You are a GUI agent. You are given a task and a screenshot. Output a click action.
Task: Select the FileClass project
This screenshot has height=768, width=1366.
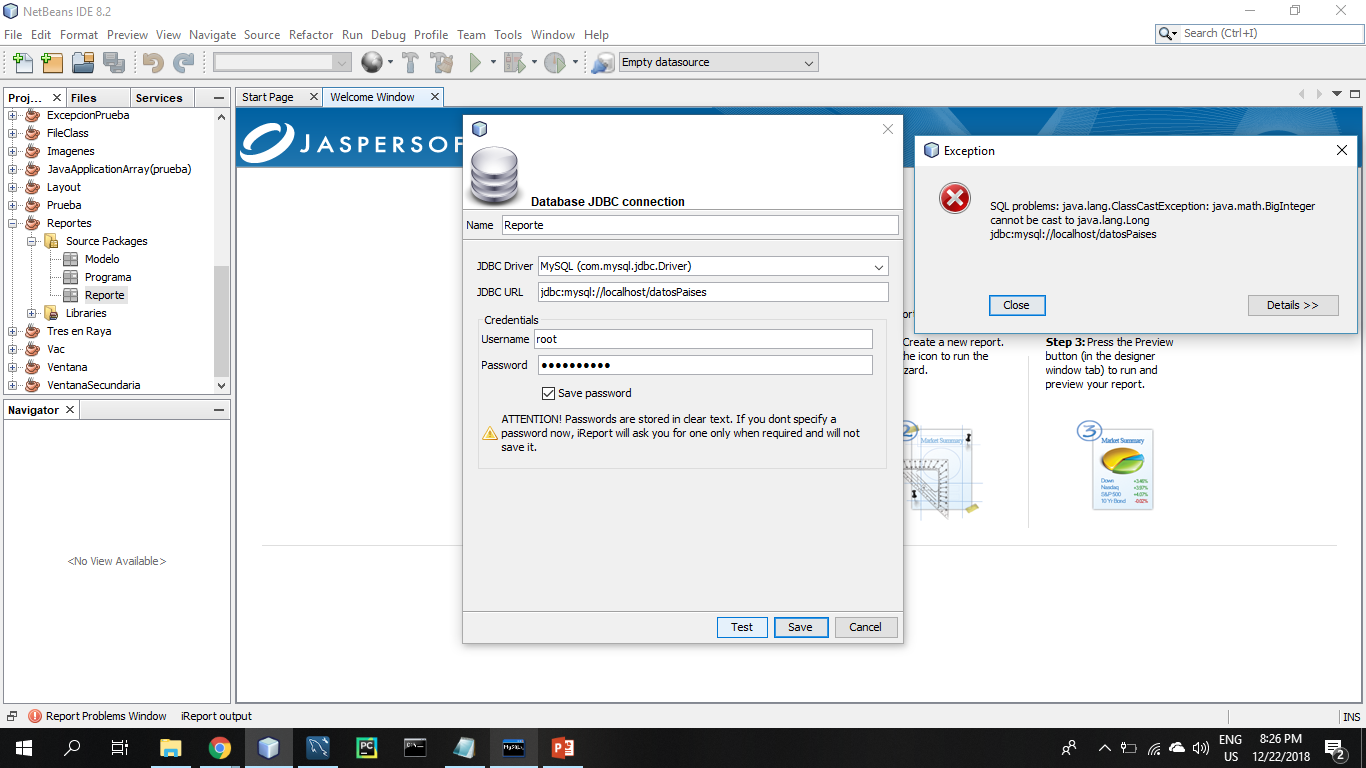tap(68, 133)
